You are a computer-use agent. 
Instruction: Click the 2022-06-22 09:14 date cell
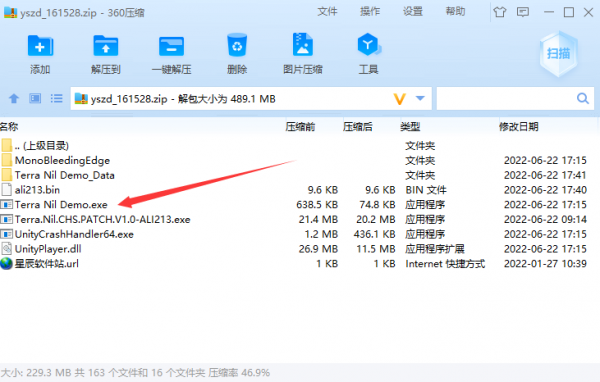pyautogui.click(x=545, y=219)
